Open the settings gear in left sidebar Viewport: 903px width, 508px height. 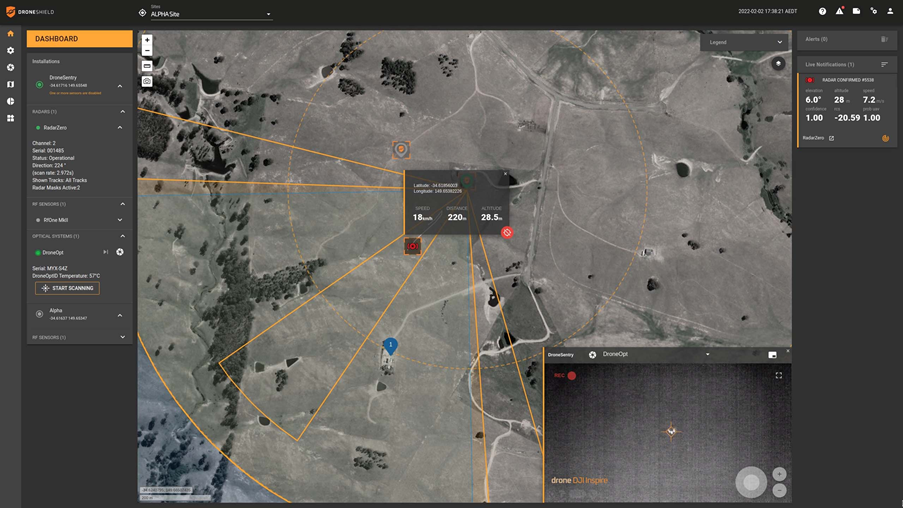(x=10, y=51)
